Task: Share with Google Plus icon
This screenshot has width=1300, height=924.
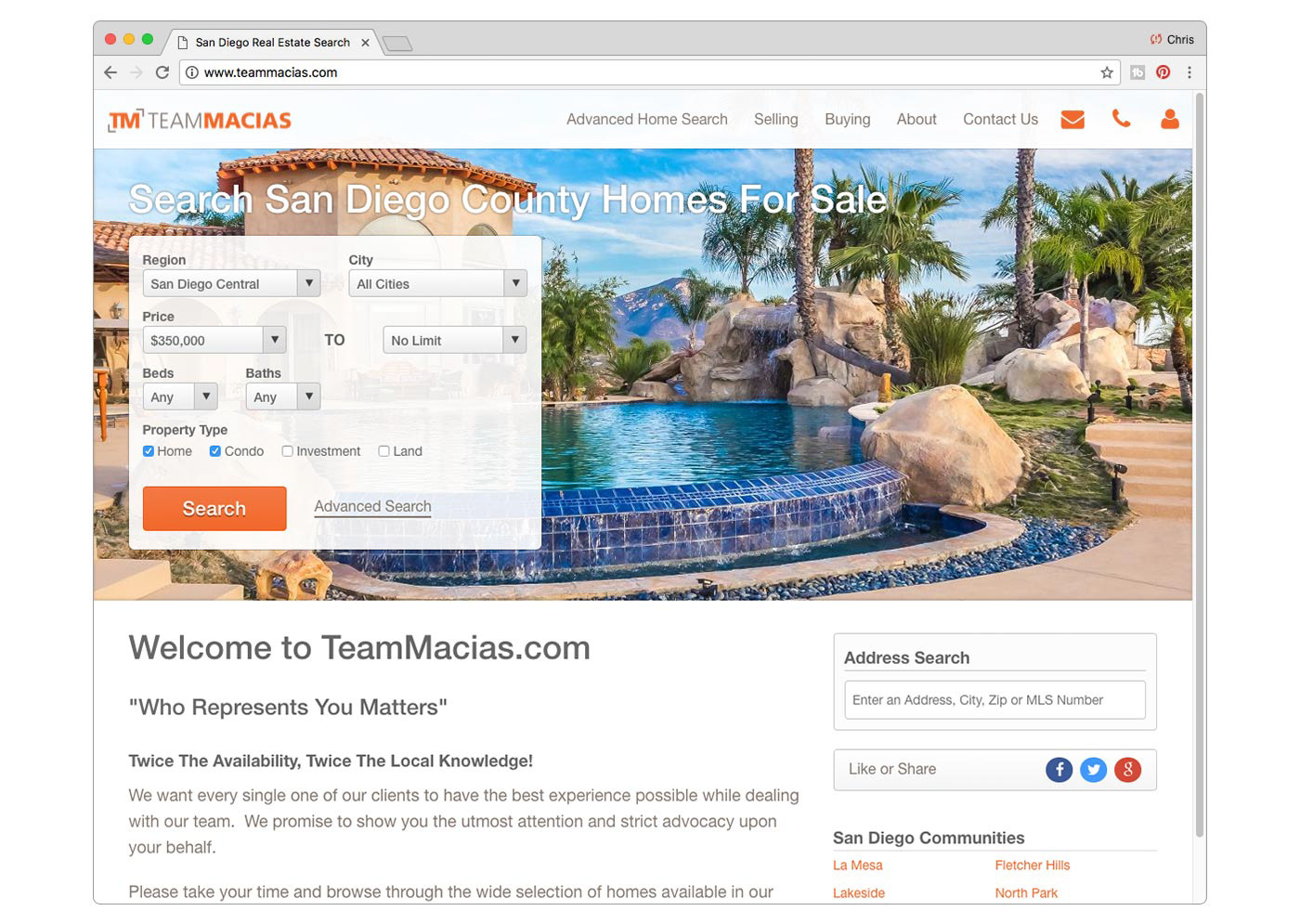Action: [1127, 769]
